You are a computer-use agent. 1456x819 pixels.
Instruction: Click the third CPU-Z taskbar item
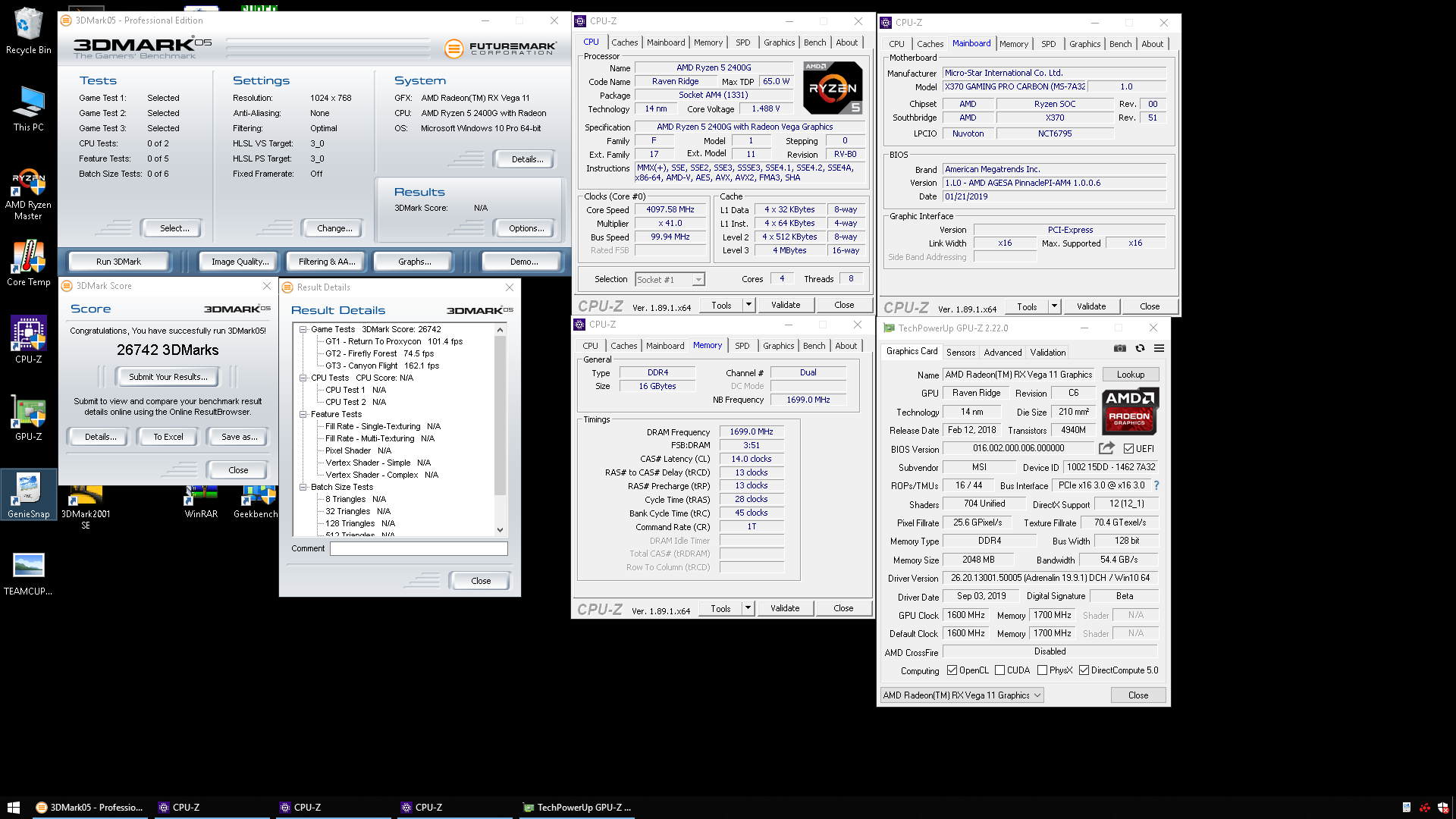[455, 808]
